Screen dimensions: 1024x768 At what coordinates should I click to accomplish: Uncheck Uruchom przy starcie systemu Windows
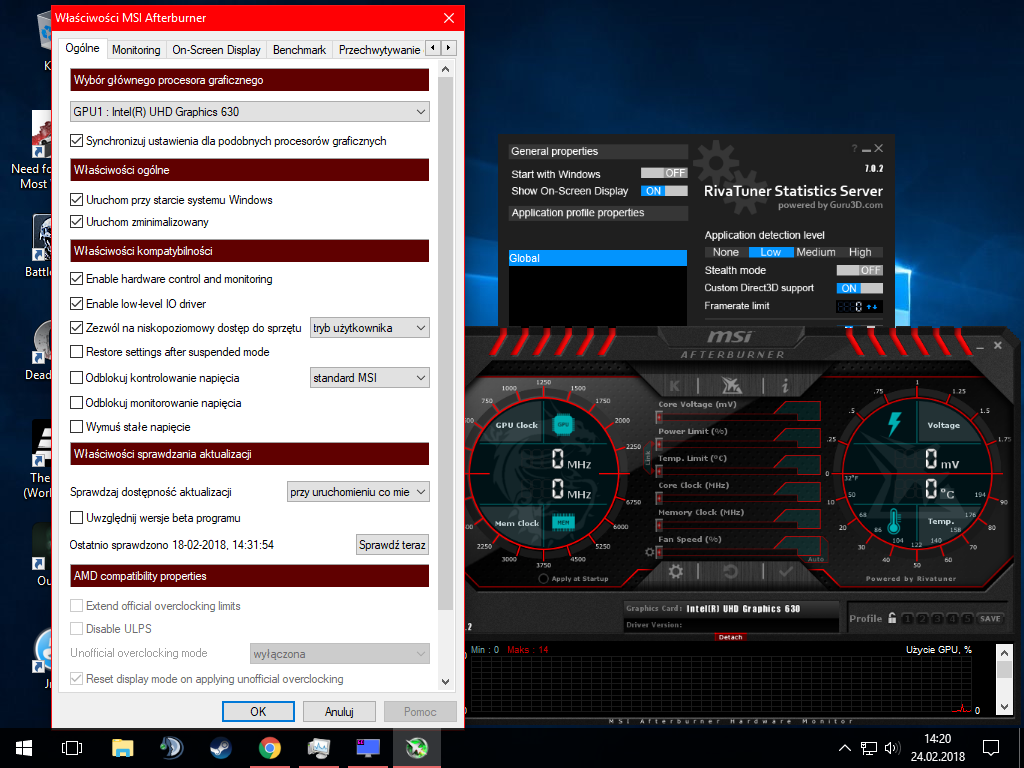tap(76, 199)
